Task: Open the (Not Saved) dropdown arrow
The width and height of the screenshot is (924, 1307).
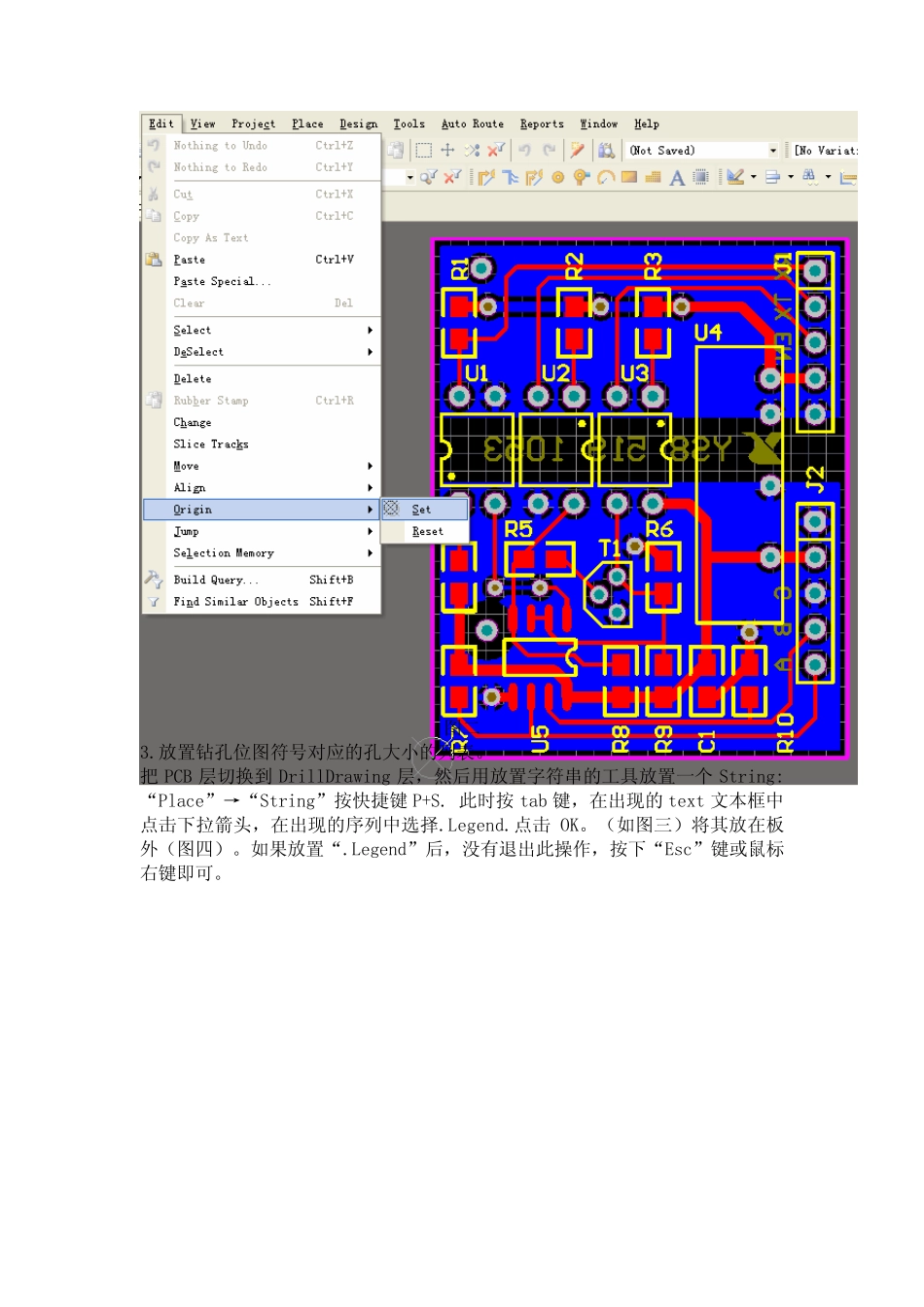Action: pos(773,151)
